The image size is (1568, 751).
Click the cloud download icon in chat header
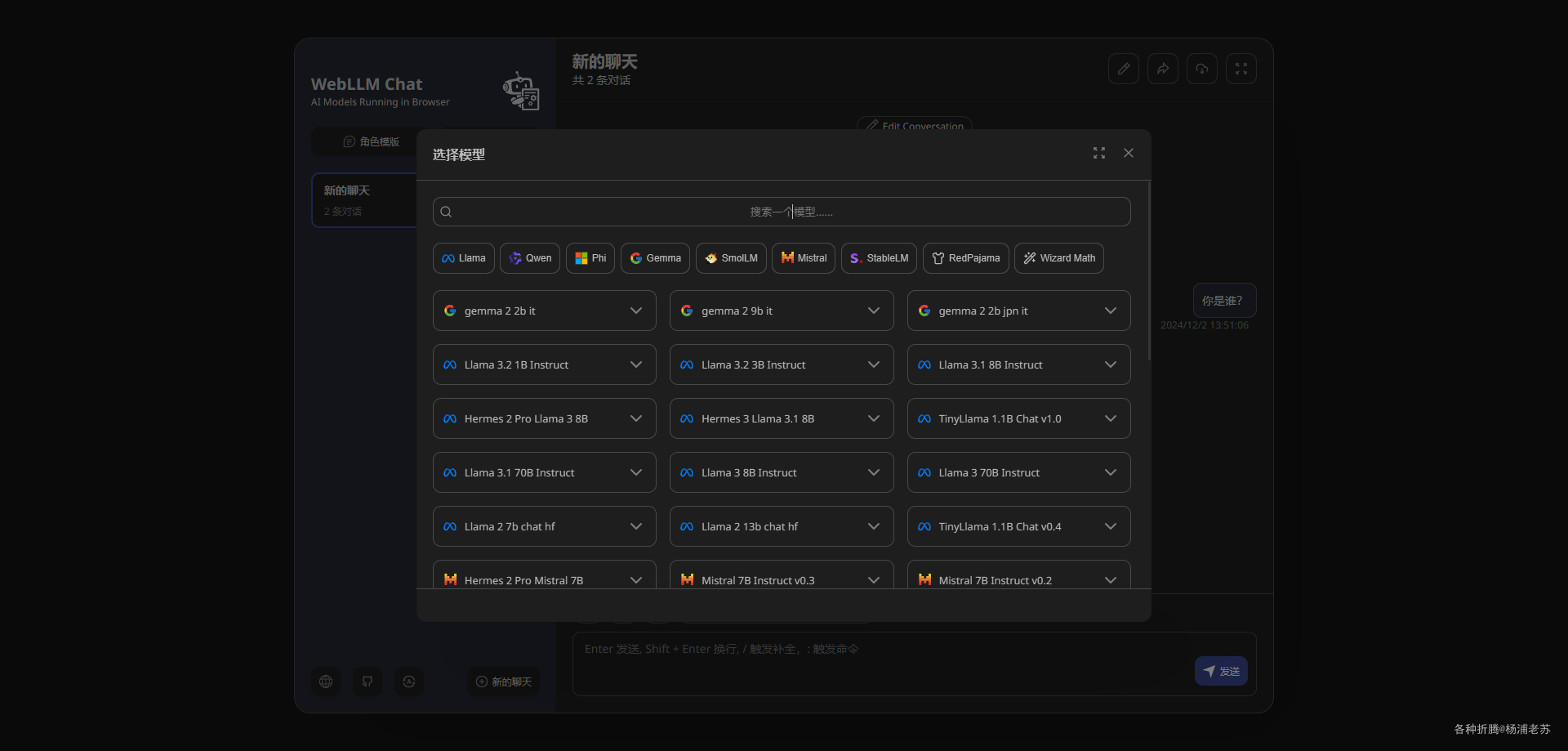tap(1202, 69)
